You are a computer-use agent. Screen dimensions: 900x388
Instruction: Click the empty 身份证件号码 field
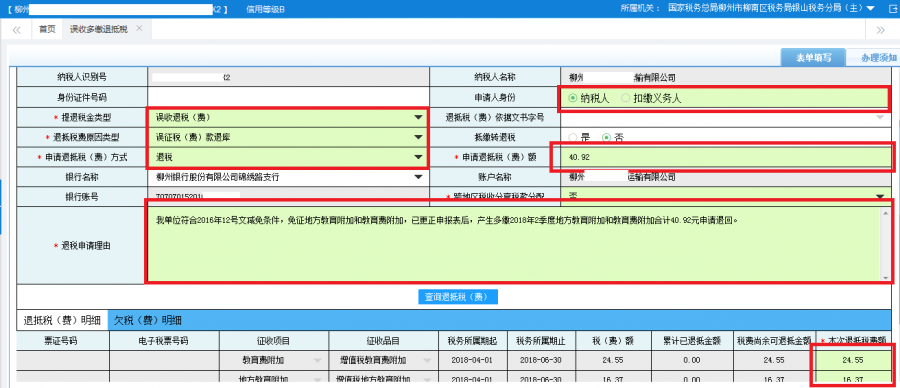click(x=288, y=98)
